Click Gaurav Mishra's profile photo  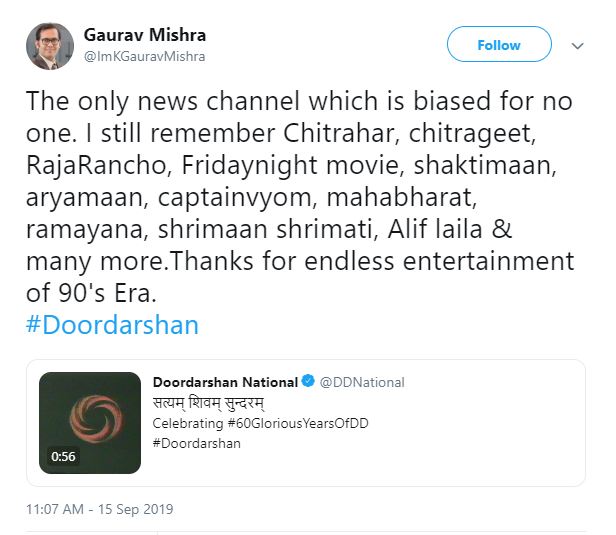pos(49,46)
